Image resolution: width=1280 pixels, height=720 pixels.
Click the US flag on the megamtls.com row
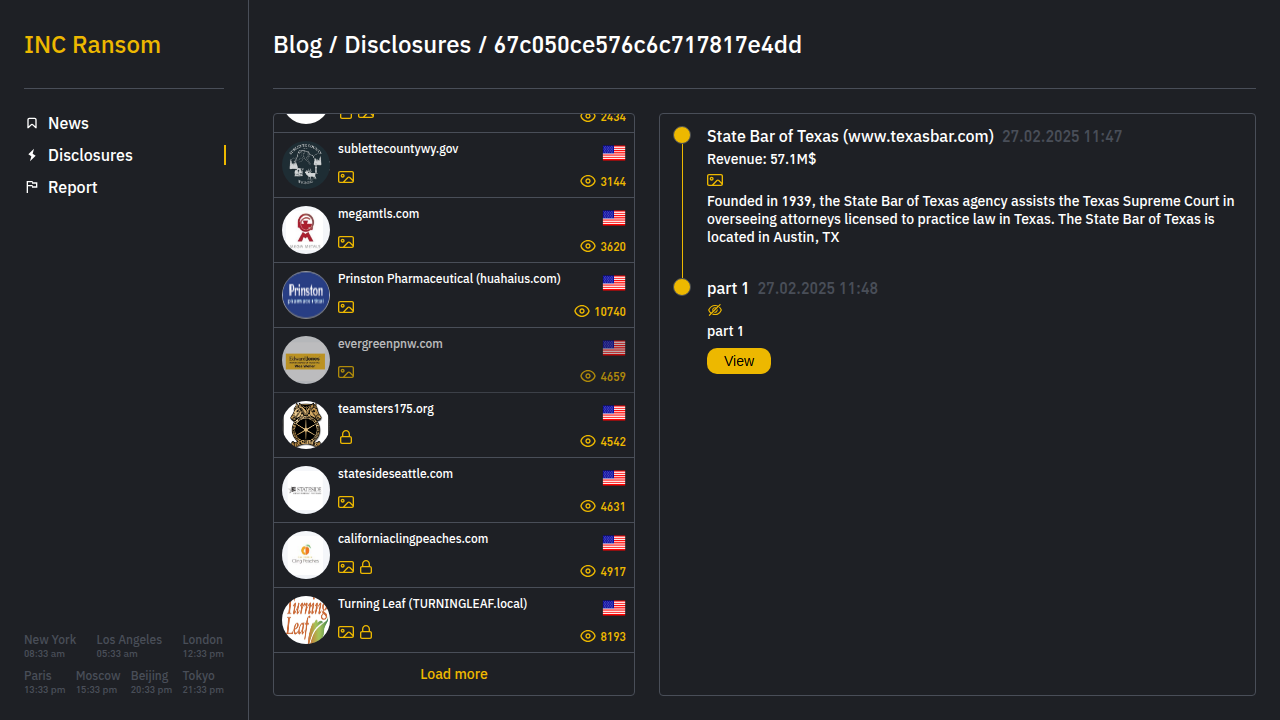pos(614,218)
